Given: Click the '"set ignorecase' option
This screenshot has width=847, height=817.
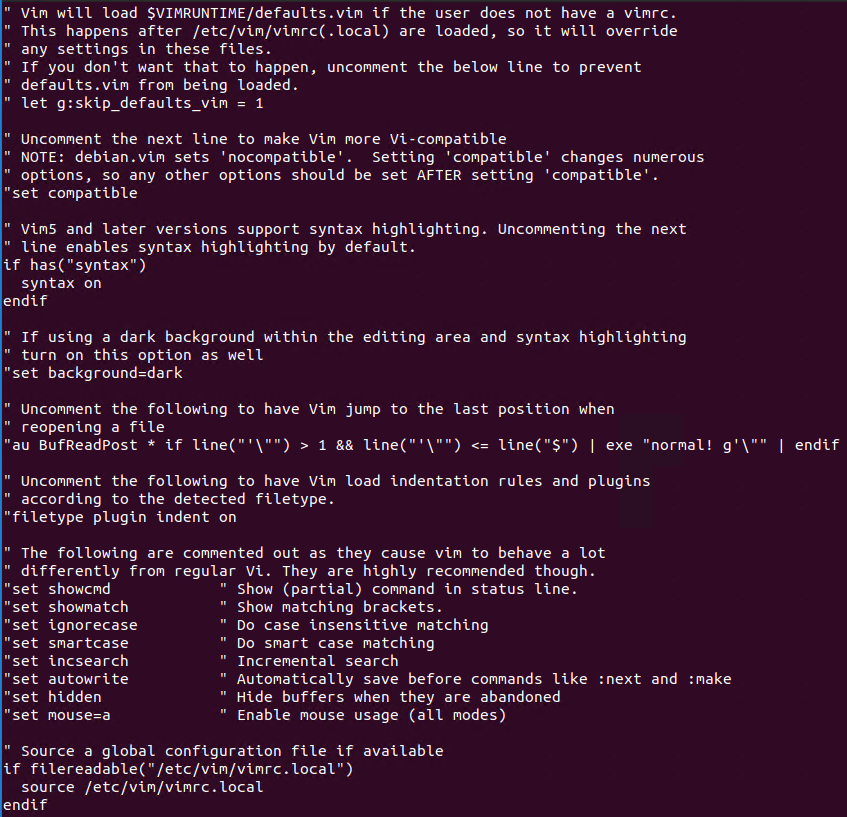Looking at the screenshot, I should coord(70,625).
